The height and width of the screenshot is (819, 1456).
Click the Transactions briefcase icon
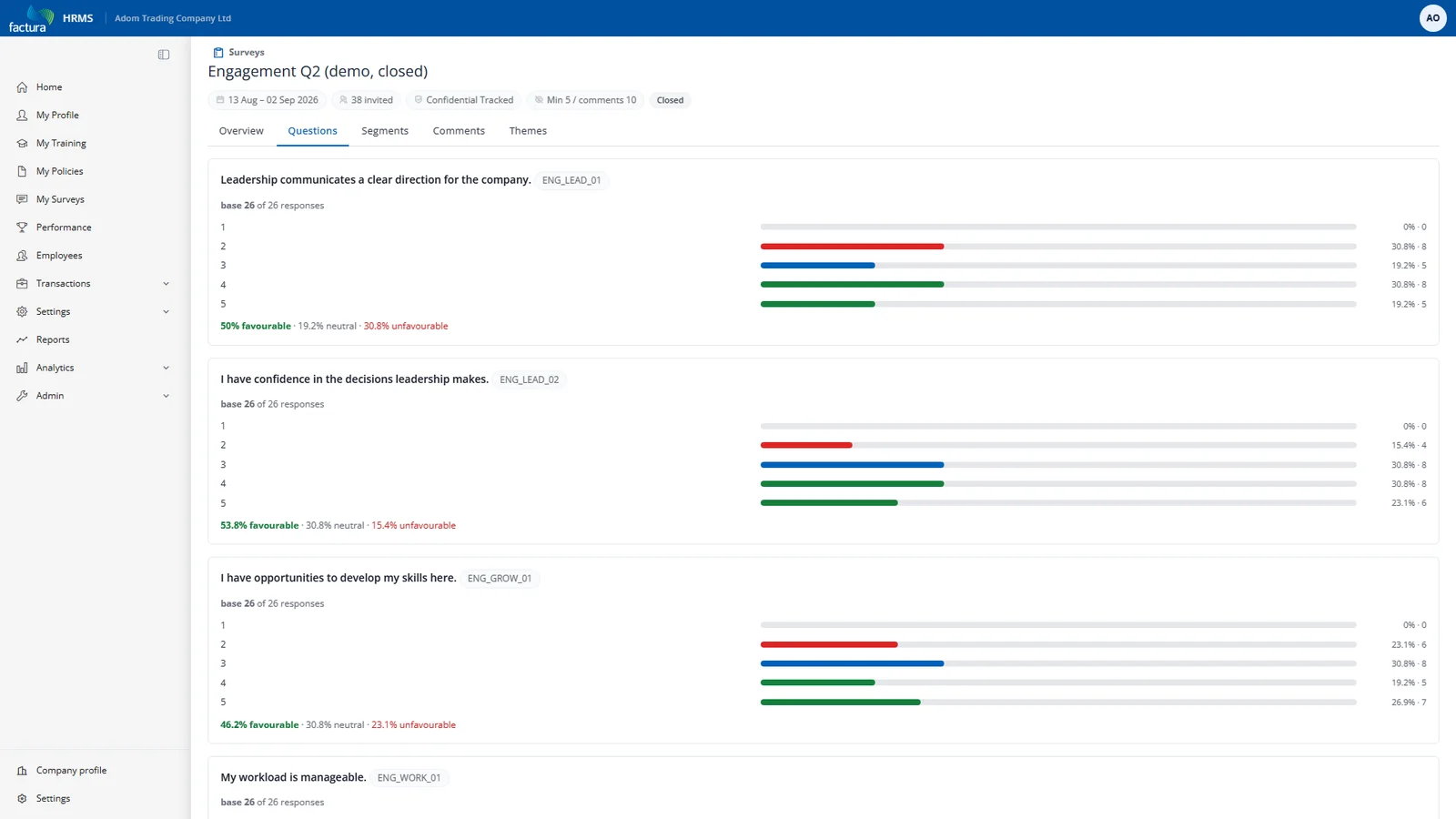22,284
